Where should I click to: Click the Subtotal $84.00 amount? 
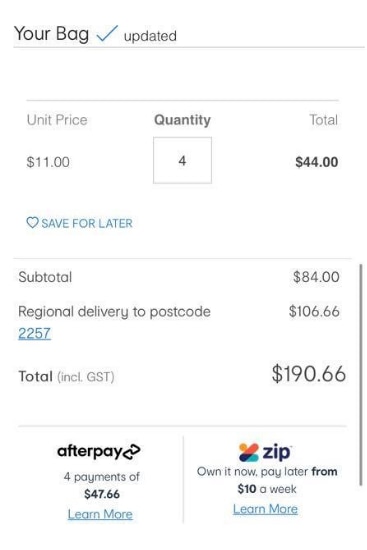tap(316, 277)
